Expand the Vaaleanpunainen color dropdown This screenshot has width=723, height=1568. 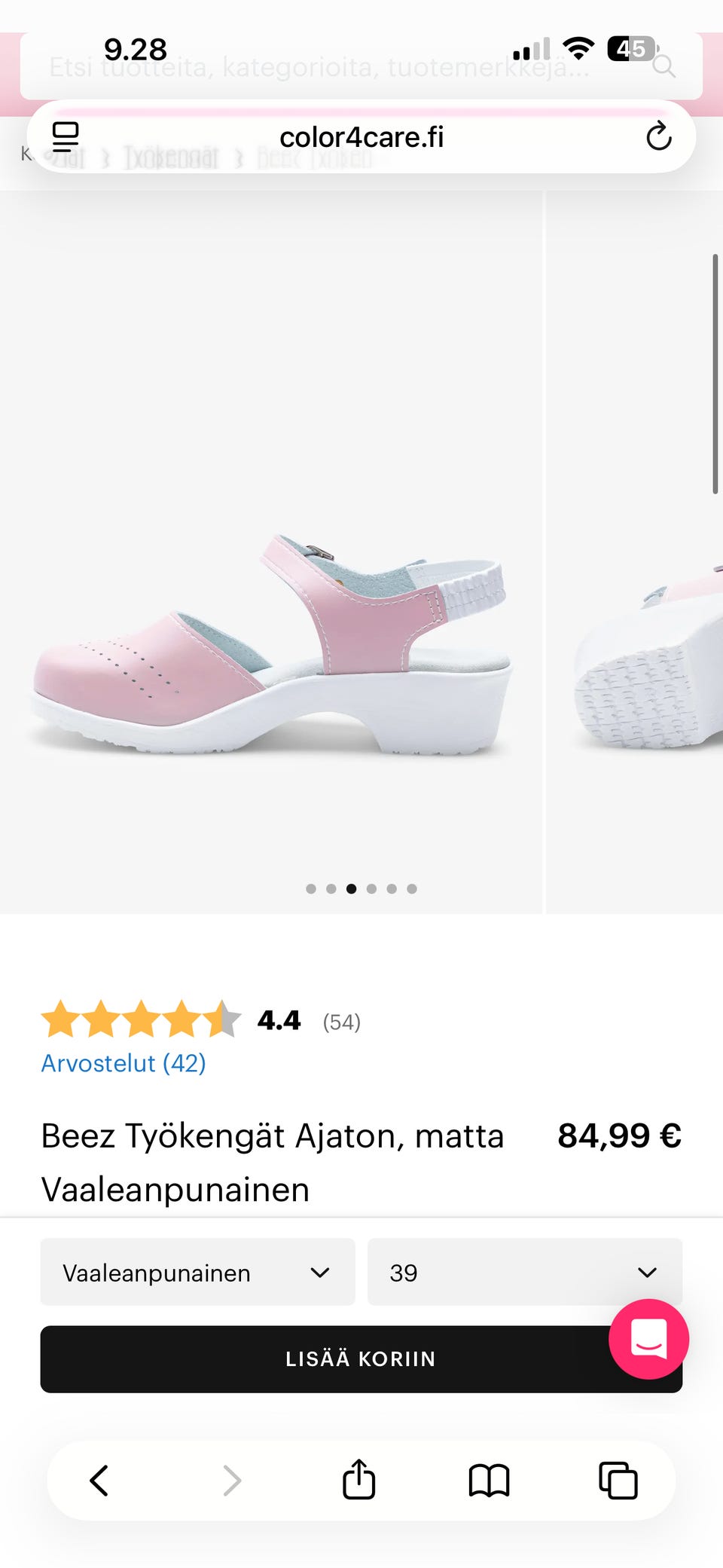coord(197,1272)
